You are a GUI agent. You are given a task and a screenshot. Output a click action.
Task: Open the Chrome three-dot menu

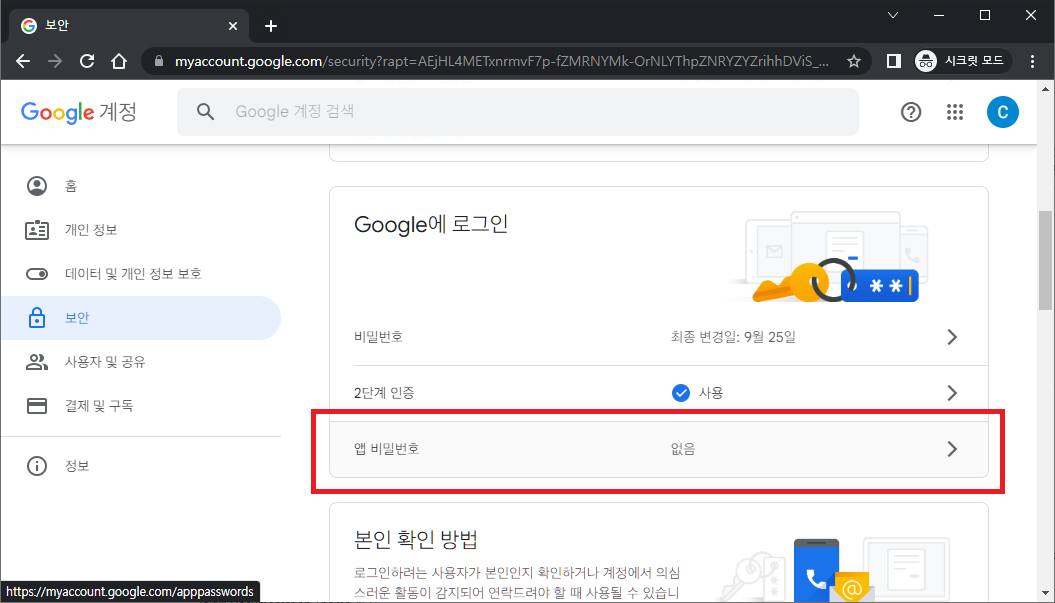click(x=1032, y=61)
